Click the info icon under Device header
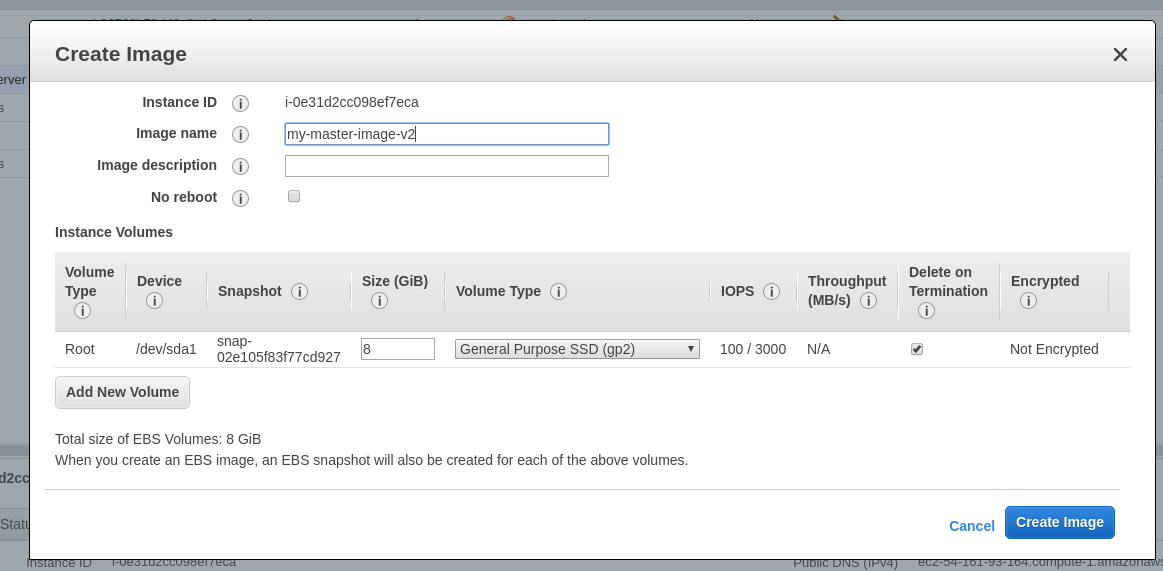The image size is (1163, 571). point(154,301)
